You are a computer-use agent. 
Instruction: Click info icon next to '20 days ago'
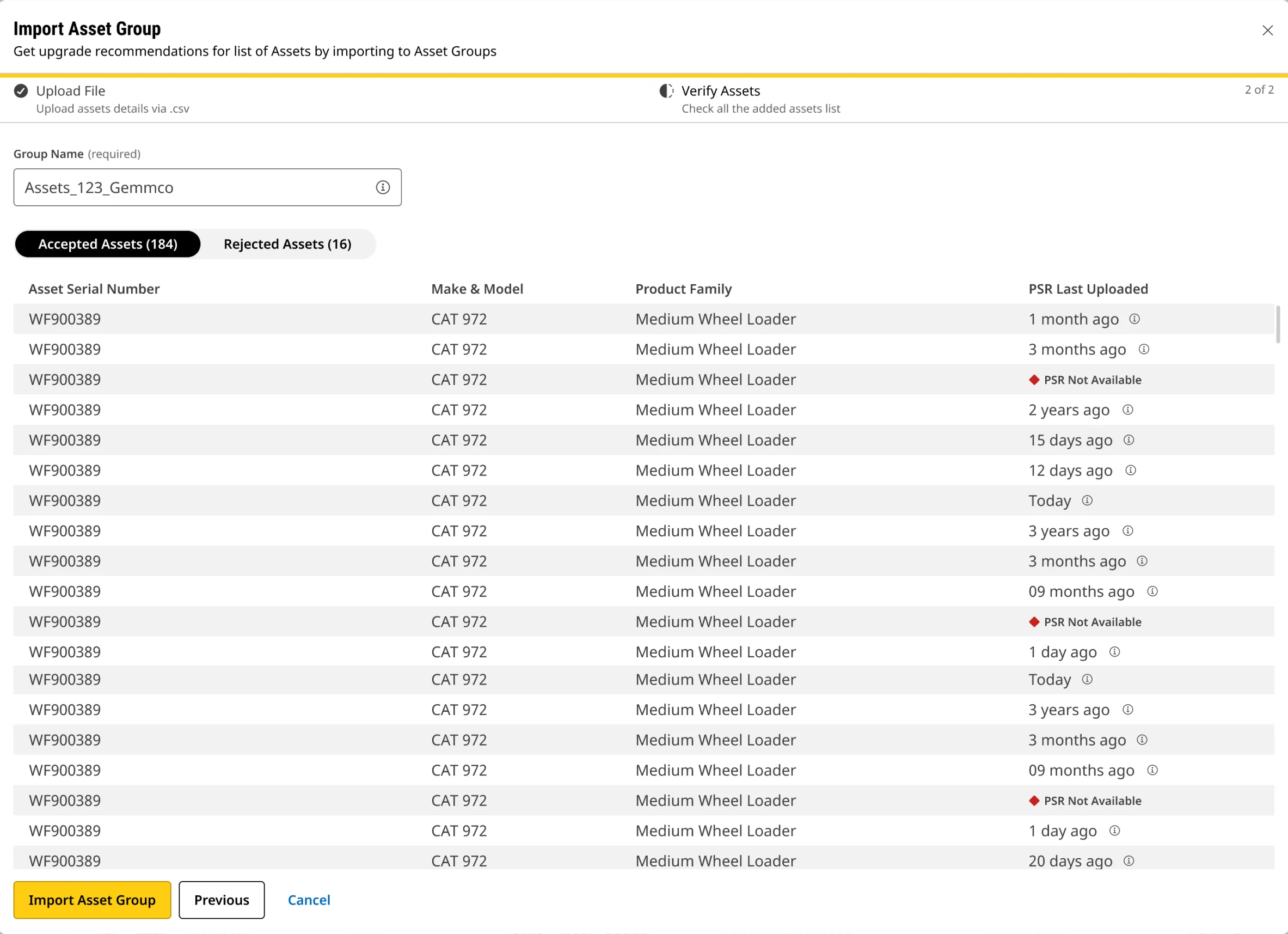click(x=1128, y=860)
